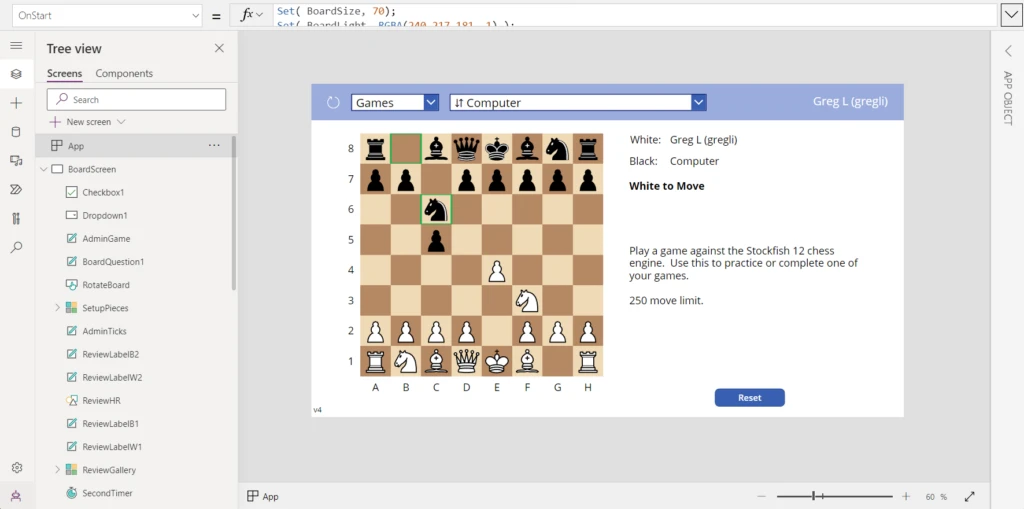This screenshot has height=509, width=1024.
Task: Click fit-to-window icon beside zoom percentage
Action: point(969,496)
